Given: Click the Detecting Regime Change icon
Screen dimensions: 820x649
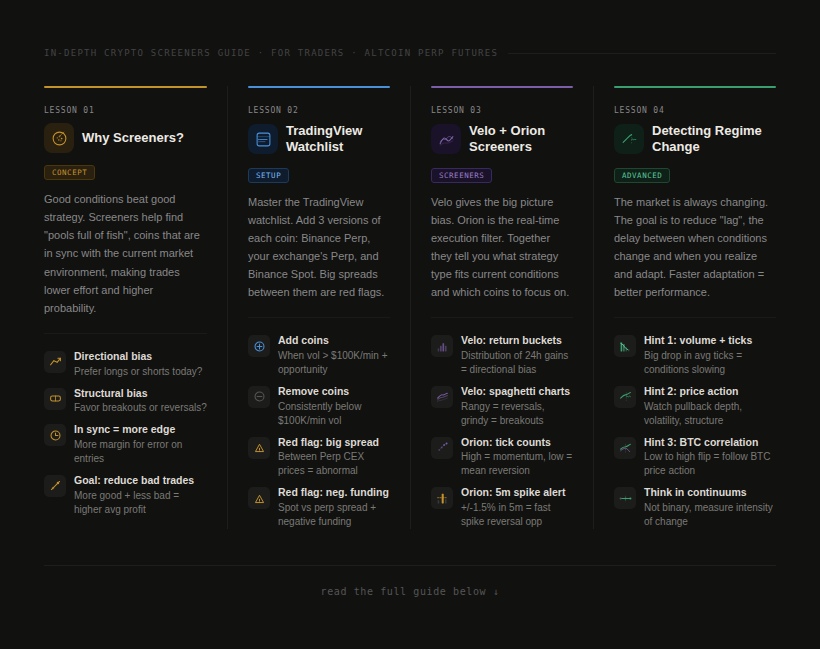Looking at the screenshot, I should [629, 139].
